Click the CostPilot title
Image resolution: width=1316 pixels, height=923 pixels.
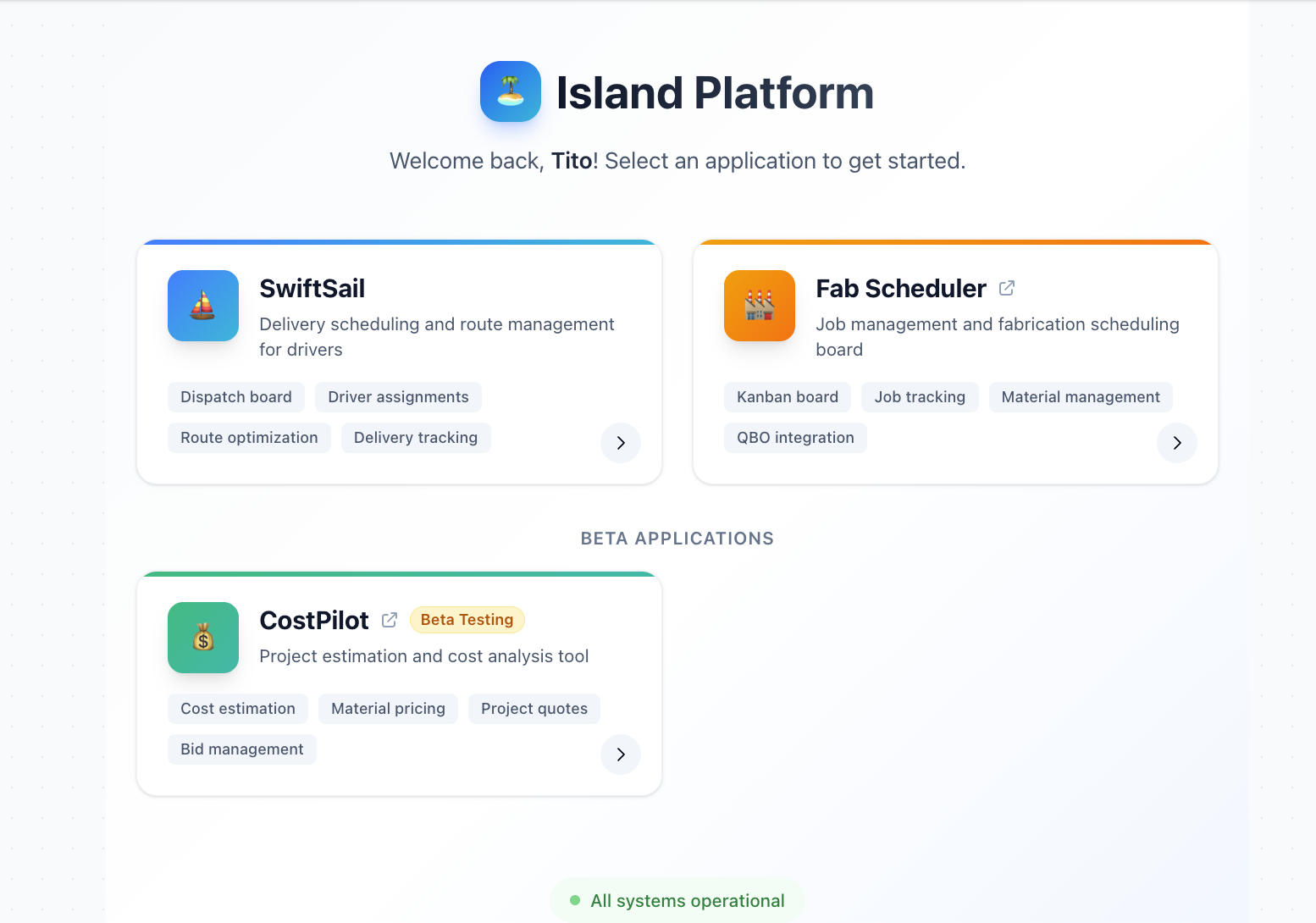coord(314,621)
